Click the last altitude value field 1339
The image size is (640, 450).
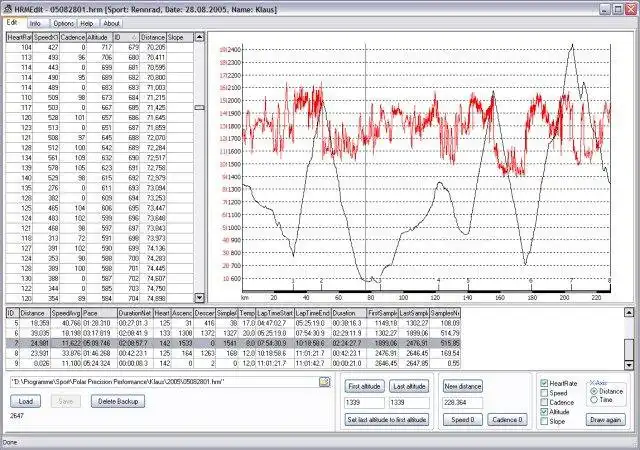click(x=409, y=403)
